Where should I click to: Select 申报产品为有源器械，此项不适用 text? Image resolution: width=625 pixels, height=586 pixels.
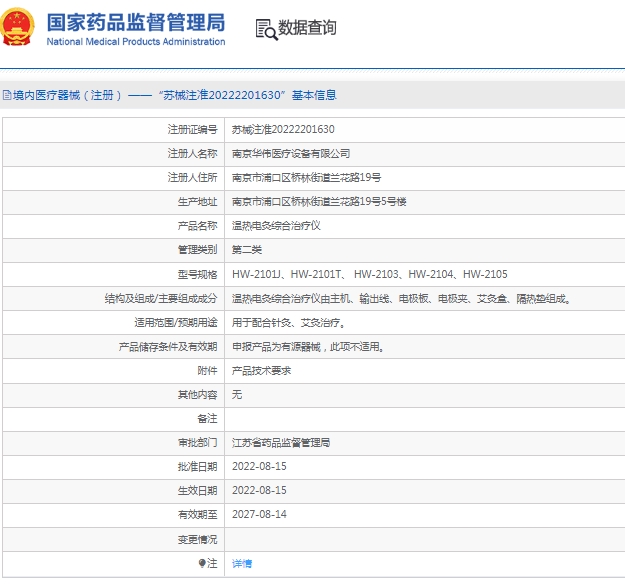coord(308,347)
